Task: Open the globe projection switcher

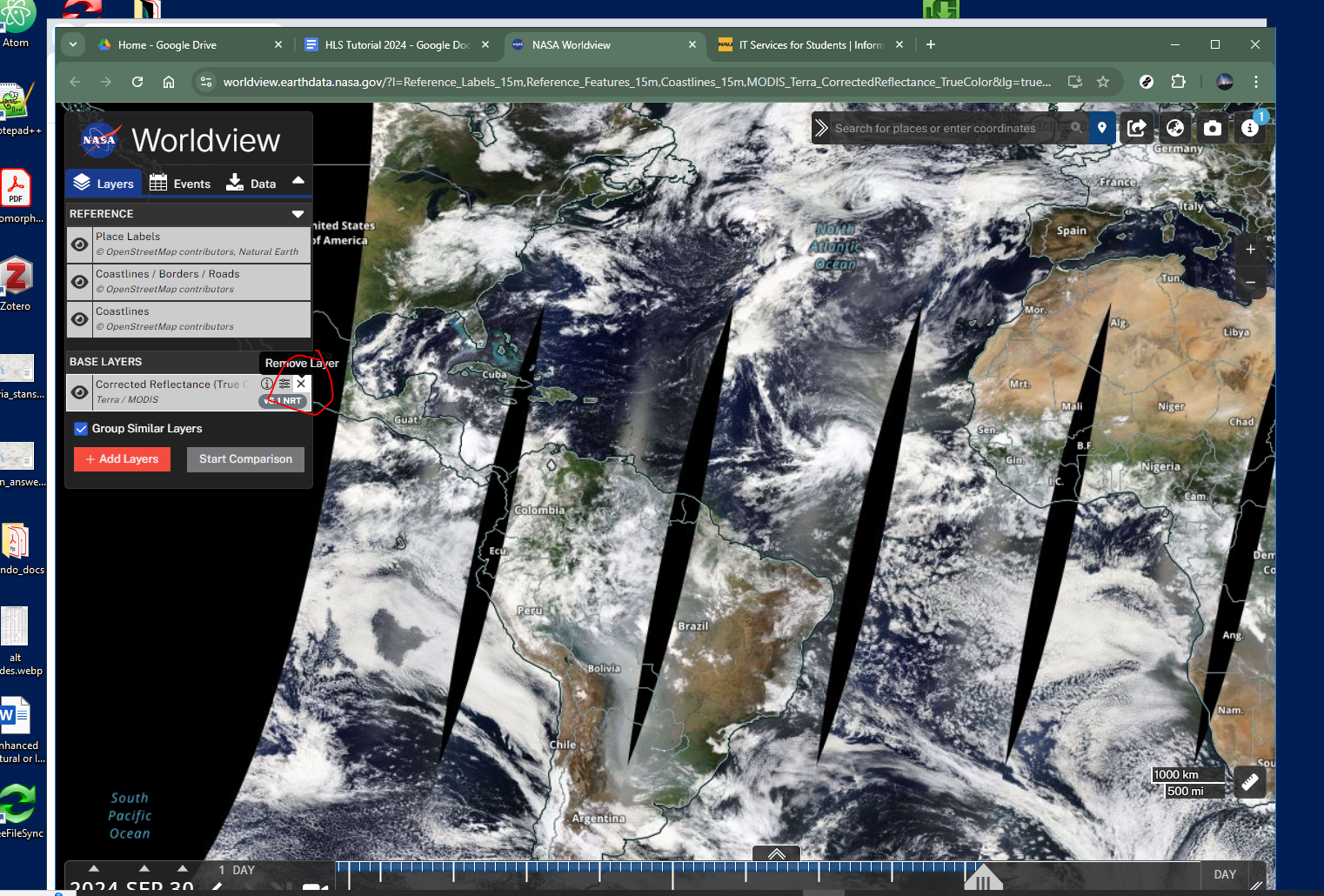Action: (1175, 129)
